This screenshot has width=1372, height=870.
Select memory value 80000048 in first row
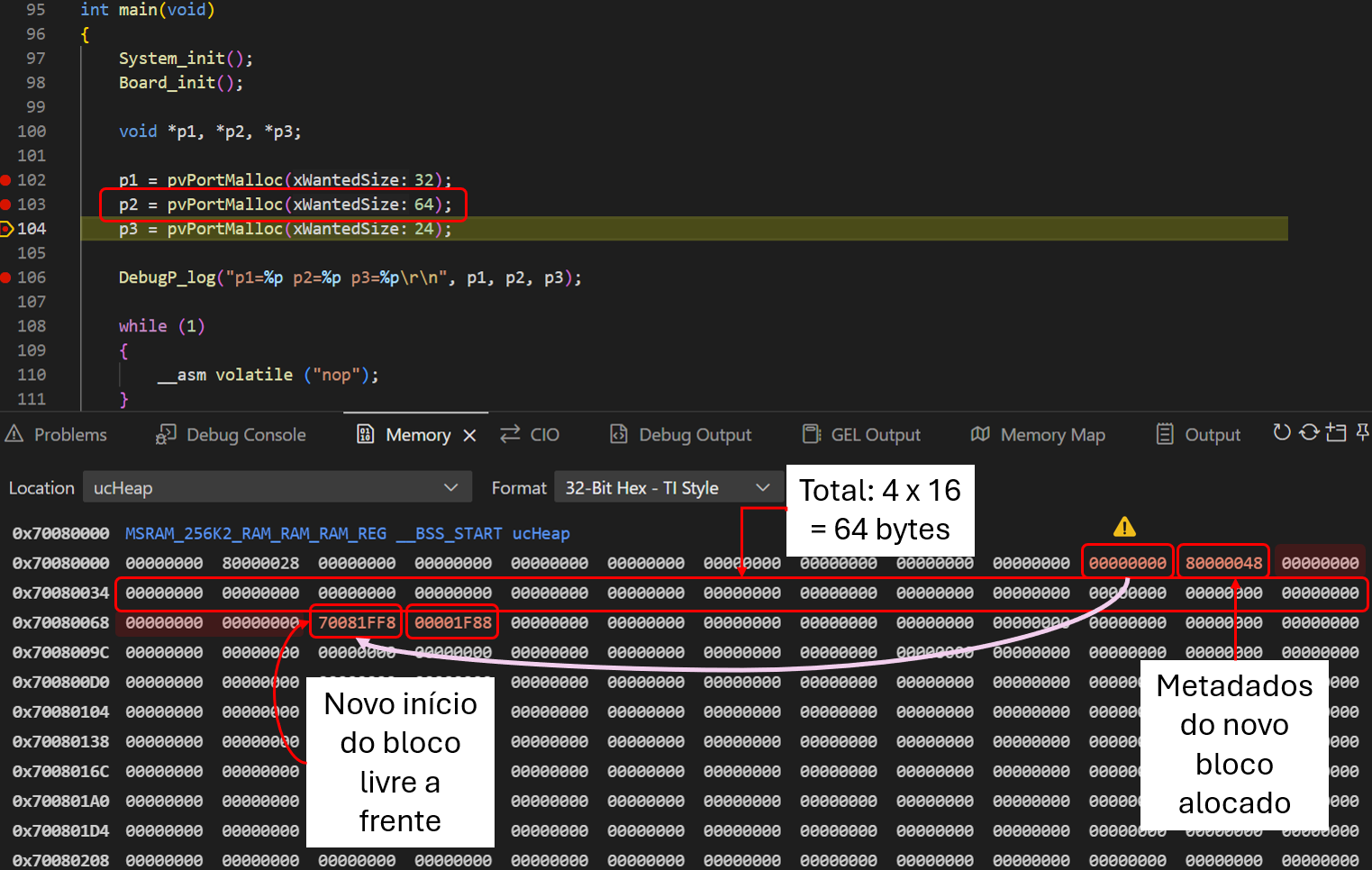click(x=1223, y=564)
